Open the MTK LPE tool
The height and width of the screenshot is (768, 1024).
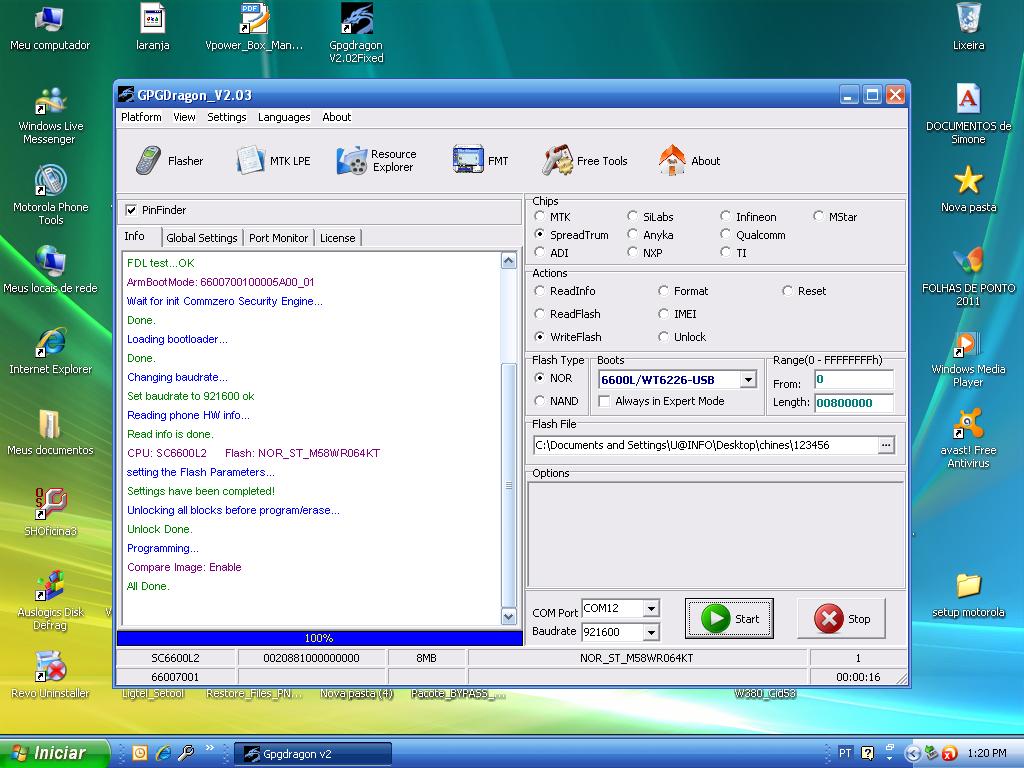click(x=273, y=161)
